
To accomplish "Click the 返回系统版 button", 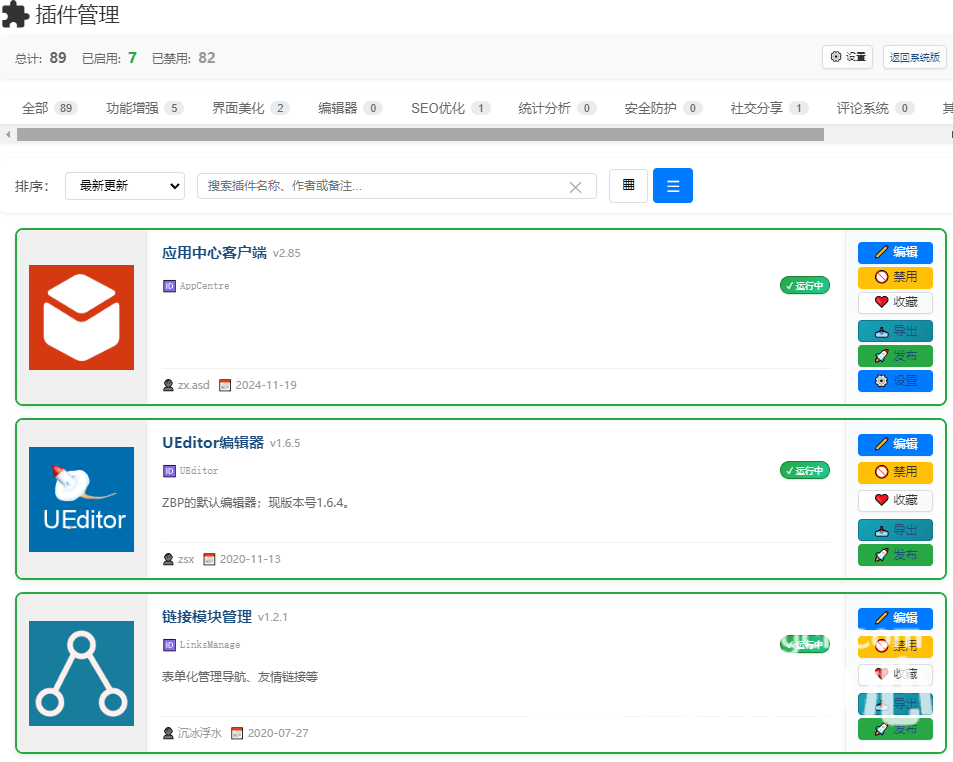I will click(x=914, y=57).
